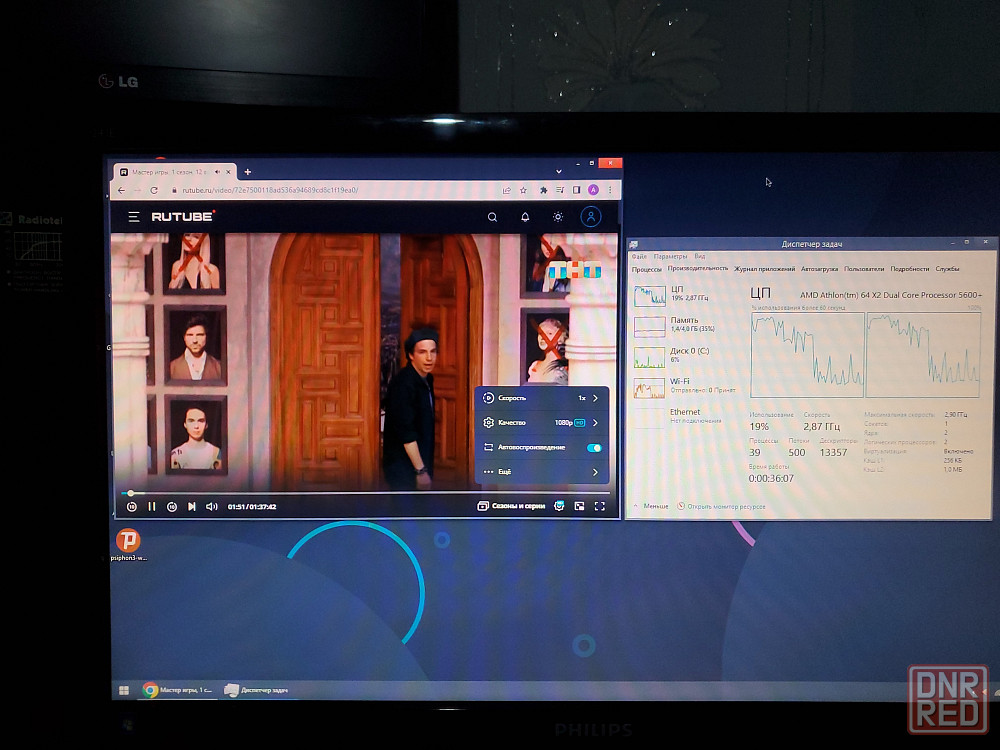Play the next episode
The width and height of the screenshot is (1000, 750).
191,506
